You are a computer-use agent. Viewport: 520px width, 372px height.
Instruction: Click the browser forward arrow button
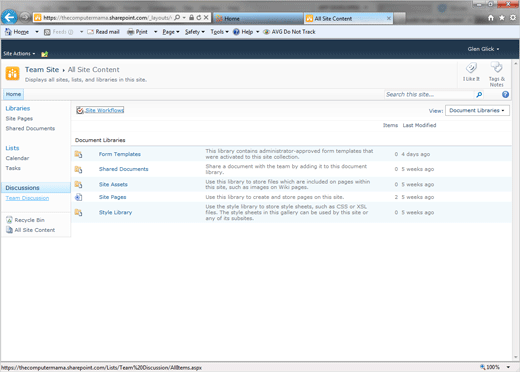pos(24,17)
